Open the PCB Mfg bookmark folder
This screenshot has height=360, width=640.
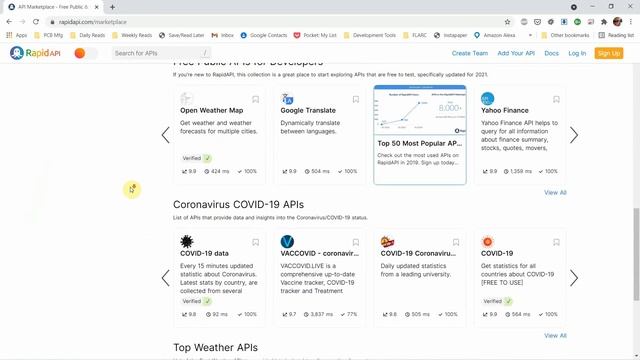coord(49,35)
